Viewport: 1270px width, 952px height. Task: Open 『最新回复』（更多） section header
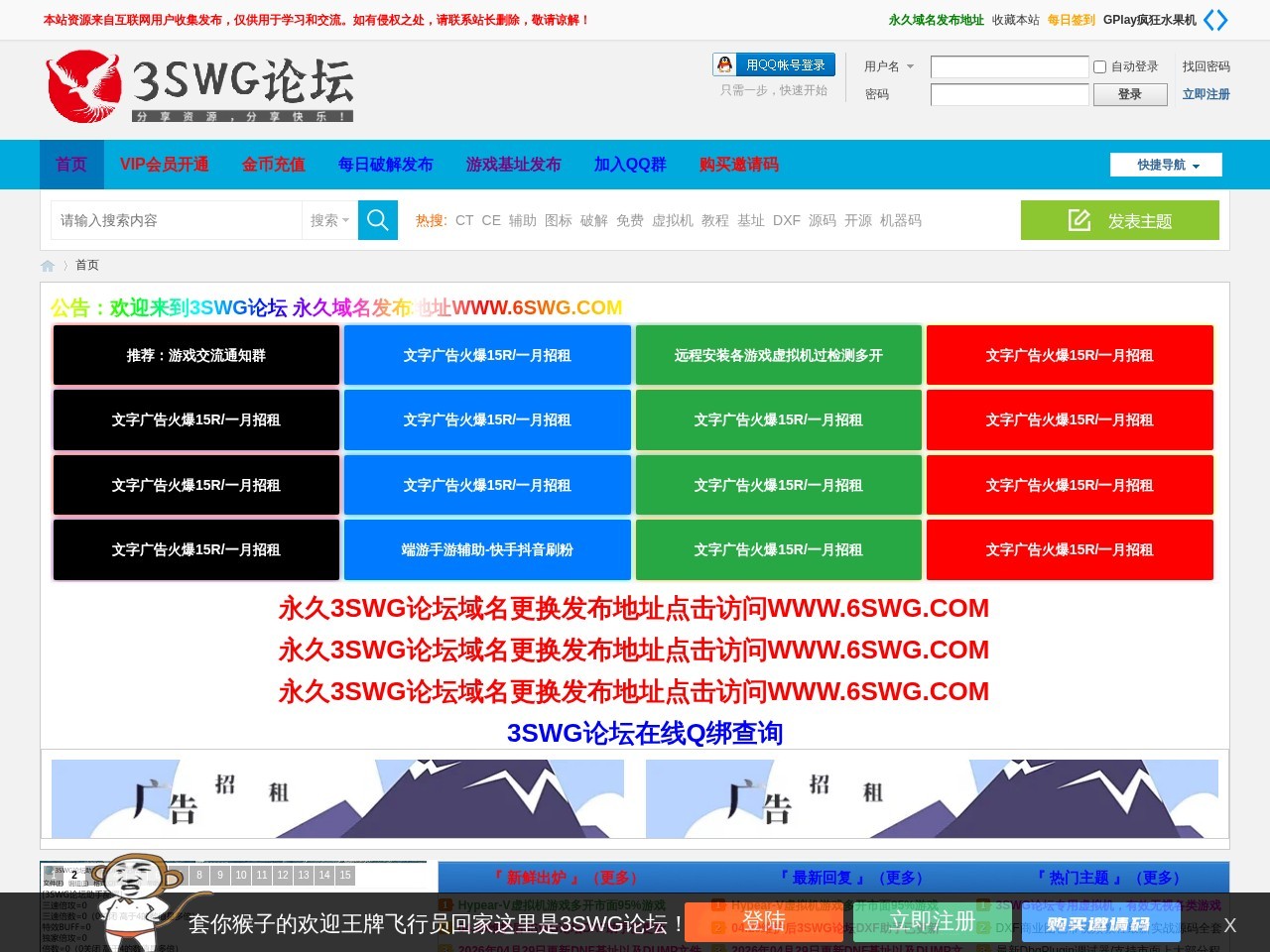pos(850,878)
